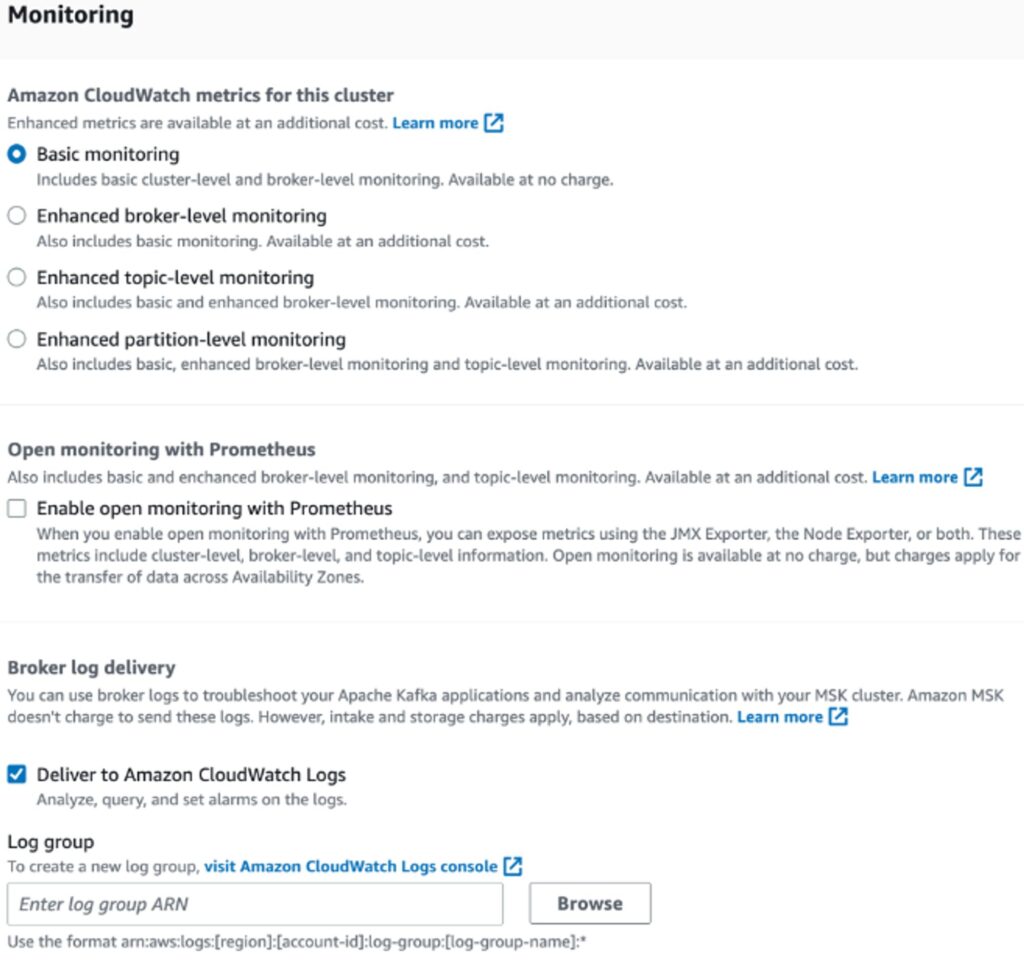Pick Enhanced partition-level monitoring radio
Image resolution: width=1024 pixels, height=963 pixels.
click(x=16, y=339)
